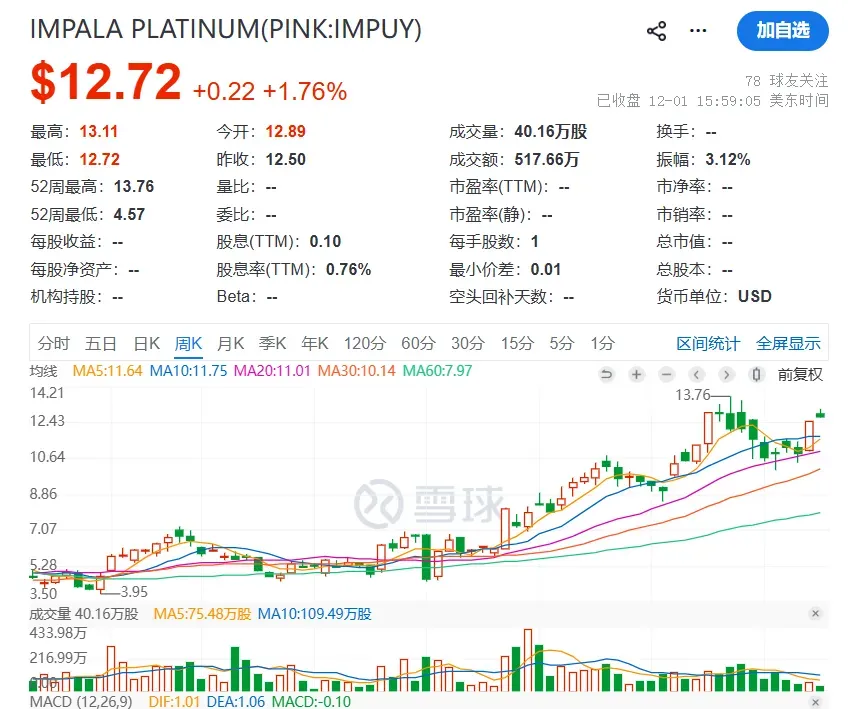Click the 振幅 3.12% value
The image size is (856, 709).
(728, 159)
